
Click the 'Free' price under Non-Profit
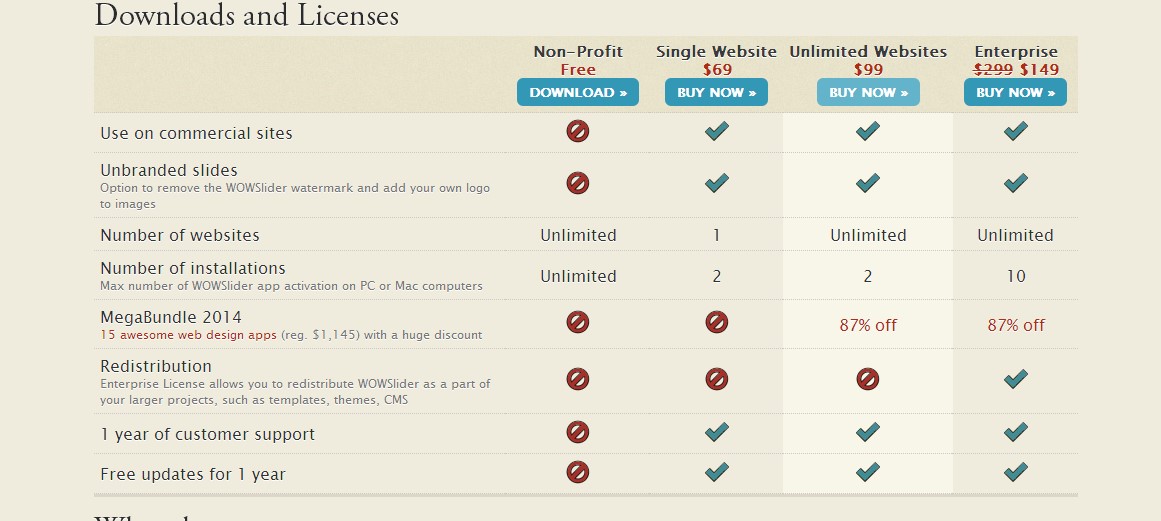(x=578, y=70)
